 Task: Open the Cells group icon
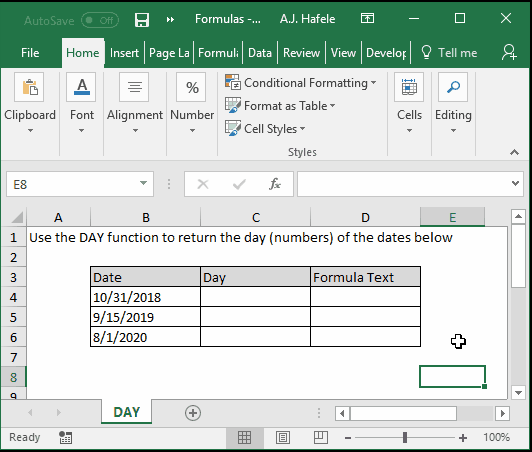click(409, 87)
